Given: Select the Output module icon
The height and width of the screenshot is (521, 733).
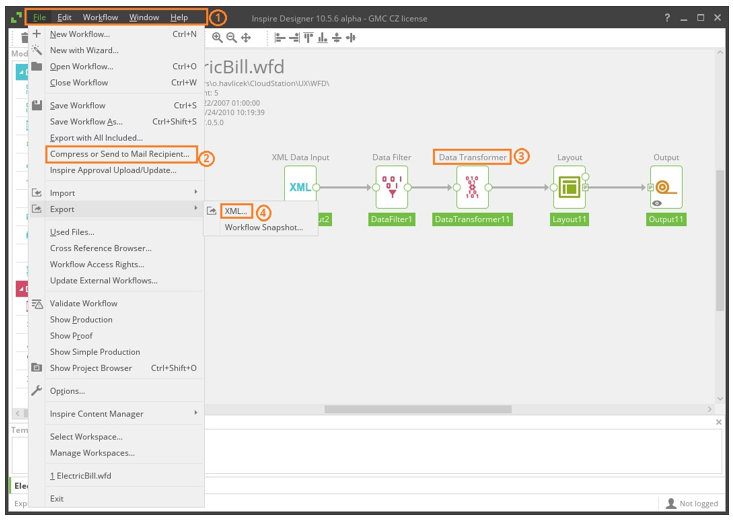Looking at the screenshot, I should [x=666, y=187].
